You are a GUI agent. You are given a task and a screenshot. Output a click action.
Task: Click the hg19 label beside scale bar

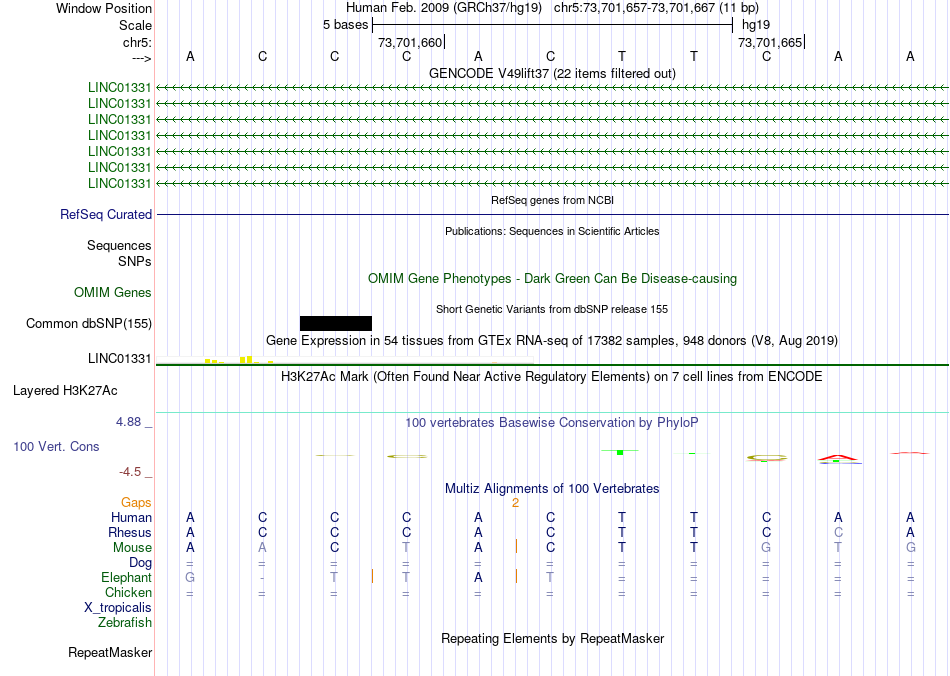click(x=756, y=25)
